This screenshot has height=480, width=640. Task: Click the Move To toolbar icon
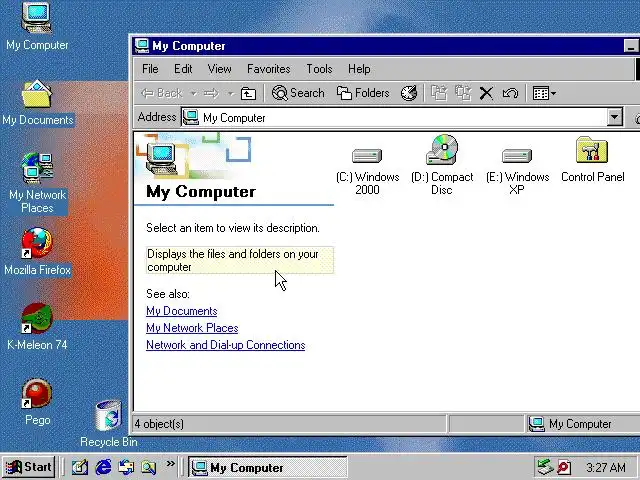tap(439, 93)
